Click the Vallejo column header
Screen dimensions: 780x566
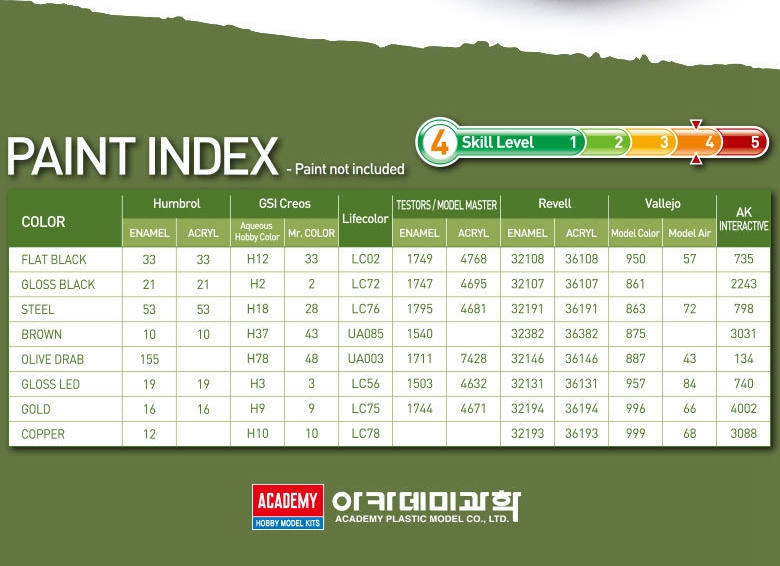(x=663, y=203)
